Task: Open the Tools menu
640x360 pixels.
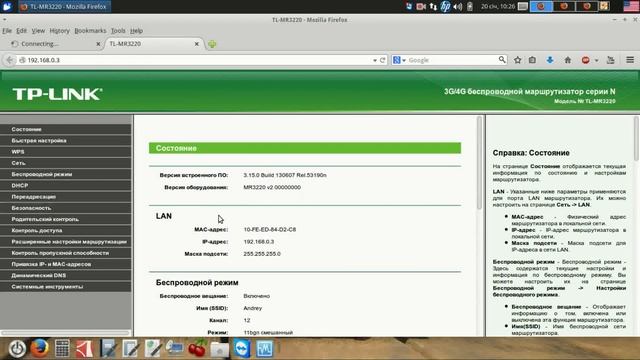Action: (118, 31)
